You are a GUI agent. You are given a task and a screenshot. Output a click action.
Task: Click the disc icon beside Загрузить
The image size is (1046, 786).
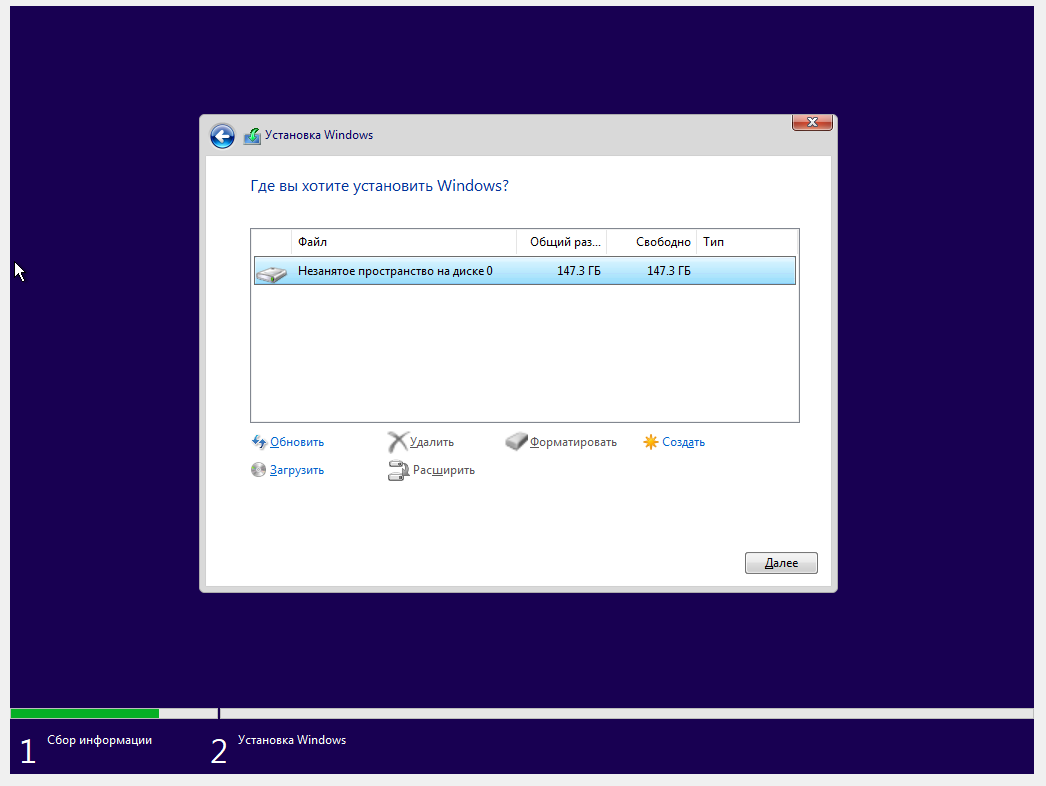pos(258,470)
